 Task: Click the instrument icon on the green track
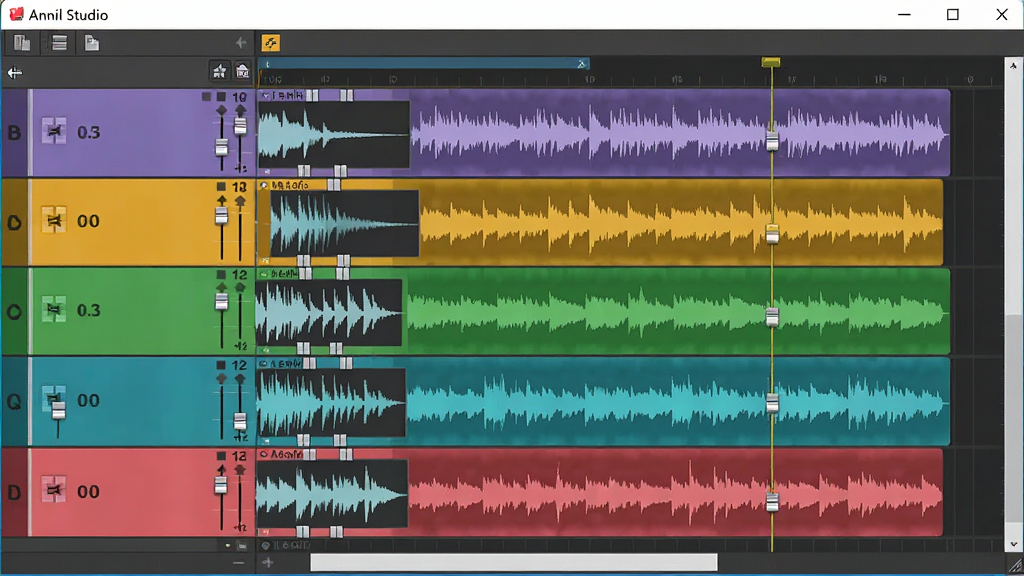click(54, 310)
